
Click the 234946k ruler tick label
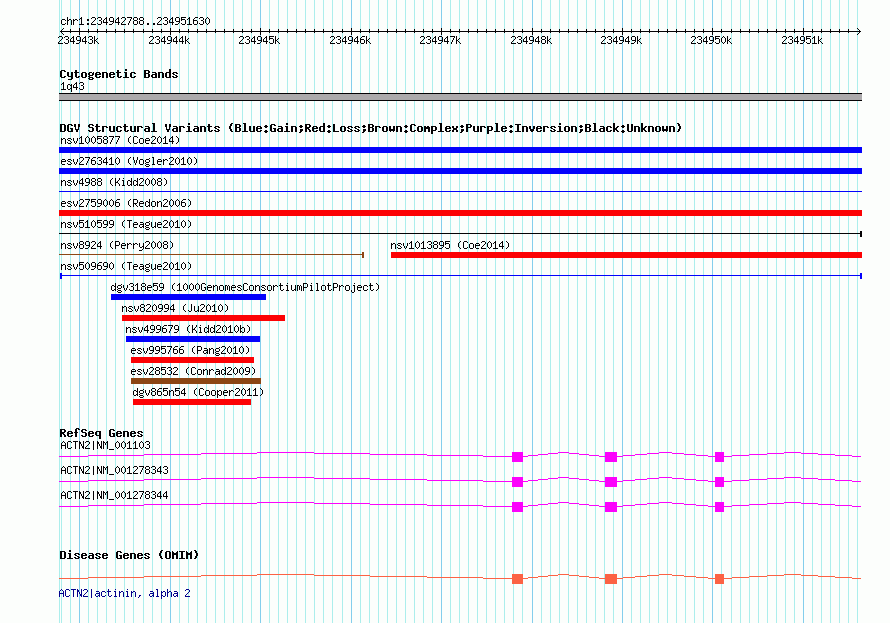(350, 40)
